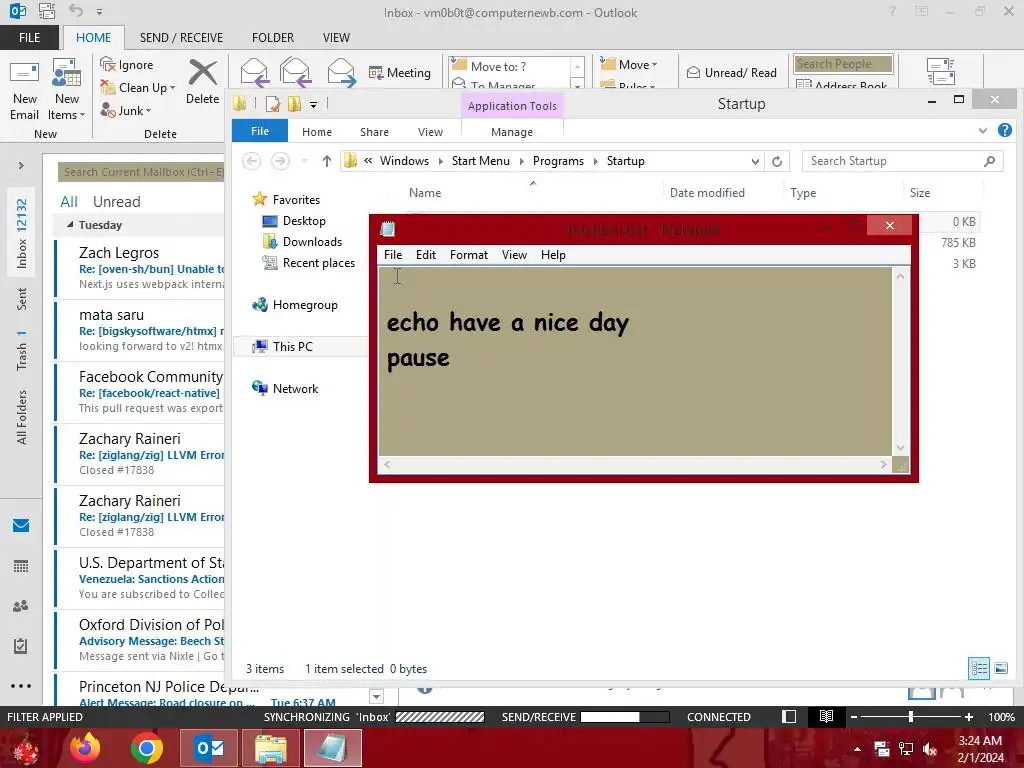
Task: Open the Junk dropdown
Action: [148, 111]
